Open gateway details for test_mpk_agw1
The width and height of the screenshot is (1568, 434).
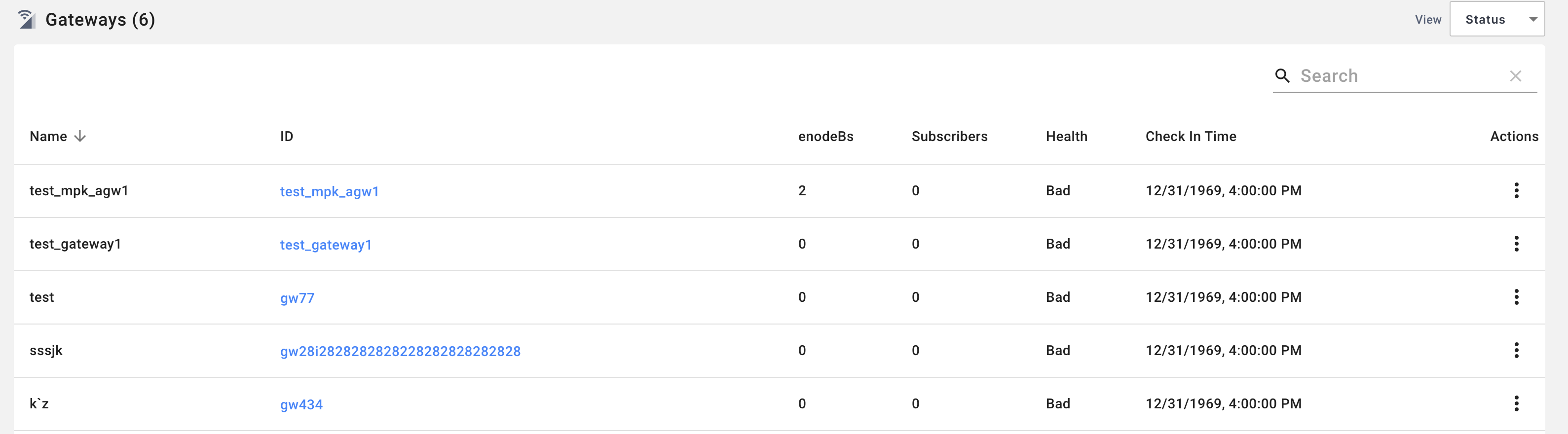[x=329, y=191]
